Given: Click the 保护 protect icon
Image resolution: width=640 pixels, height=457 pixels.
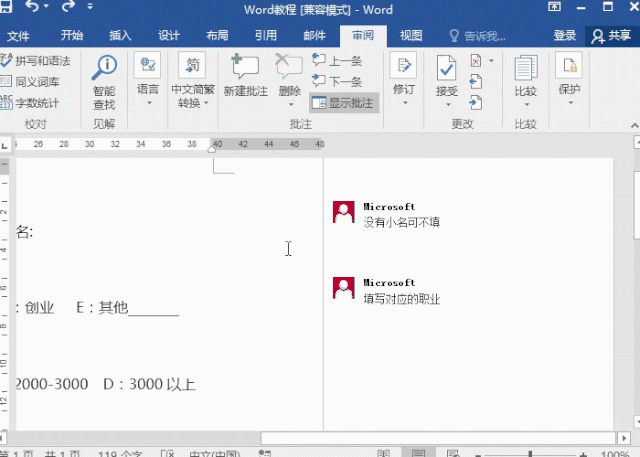Looking at the screenshot, I should point(569,65).
